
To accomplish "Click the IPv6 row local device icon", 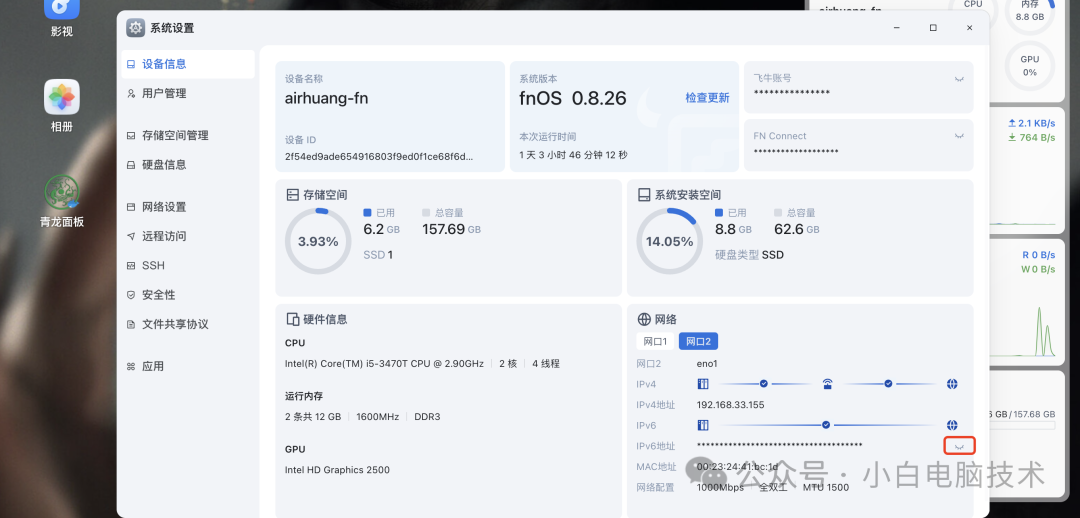I will click(703, 425).
